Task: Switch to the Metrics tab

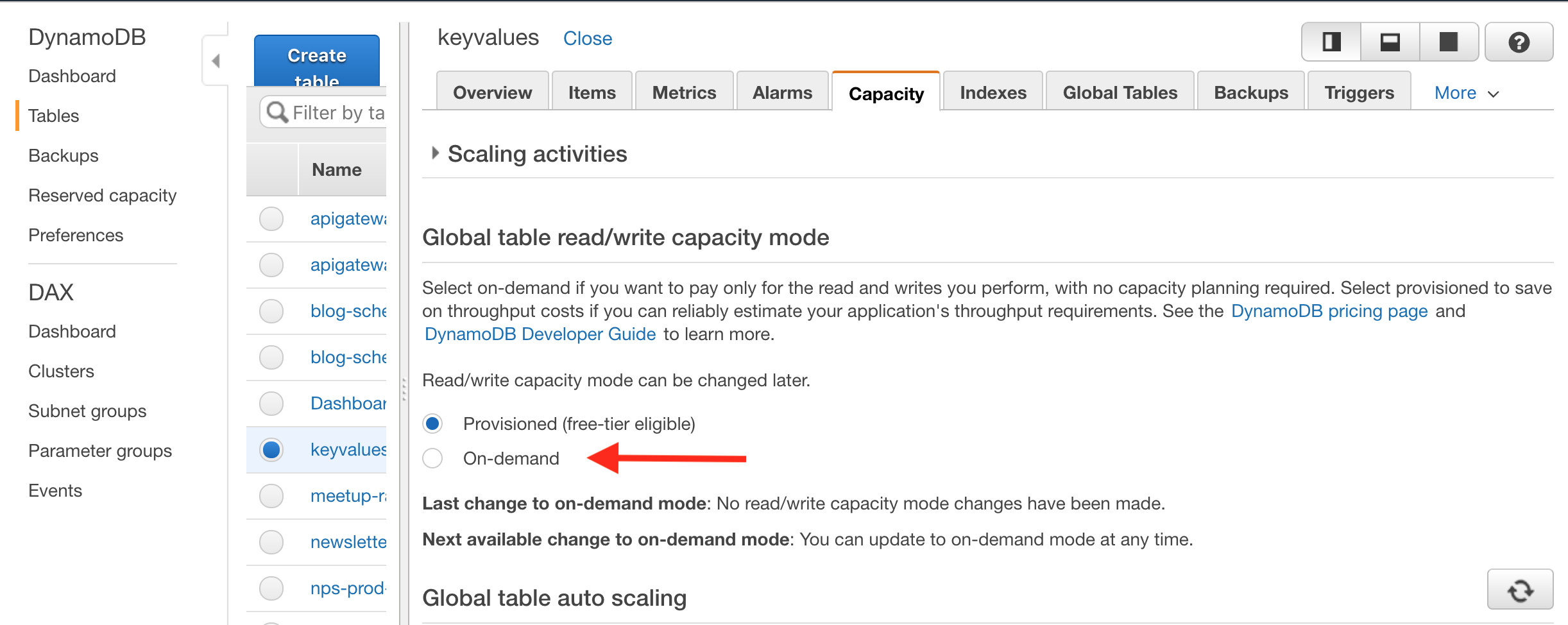Action: coord(684,92)
